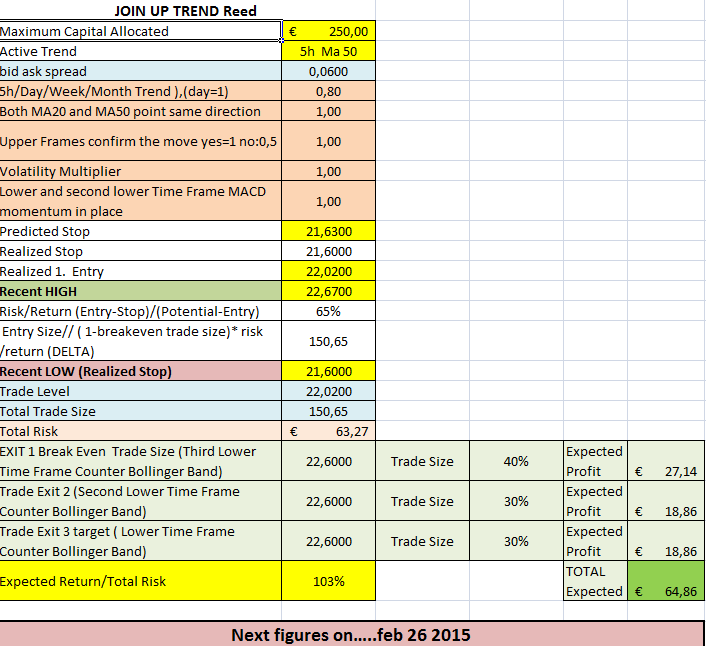This screenshot has width=706, height=646.
Task: Select 'Expected Return/Total Risk' label cell
Action: click(x=140, y=581)
